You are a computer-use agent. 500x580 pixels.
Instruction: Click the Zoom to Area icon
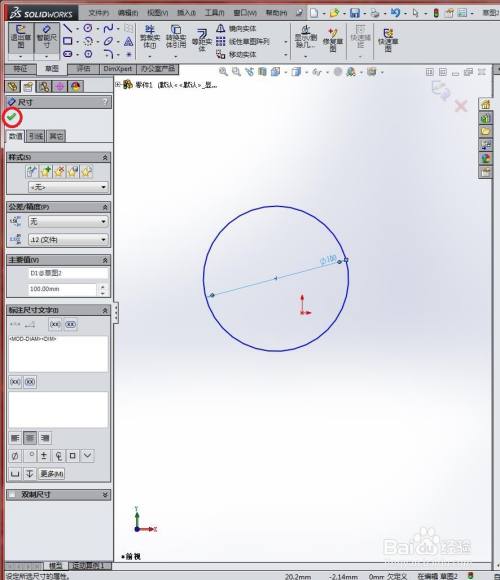coord(236,71)
